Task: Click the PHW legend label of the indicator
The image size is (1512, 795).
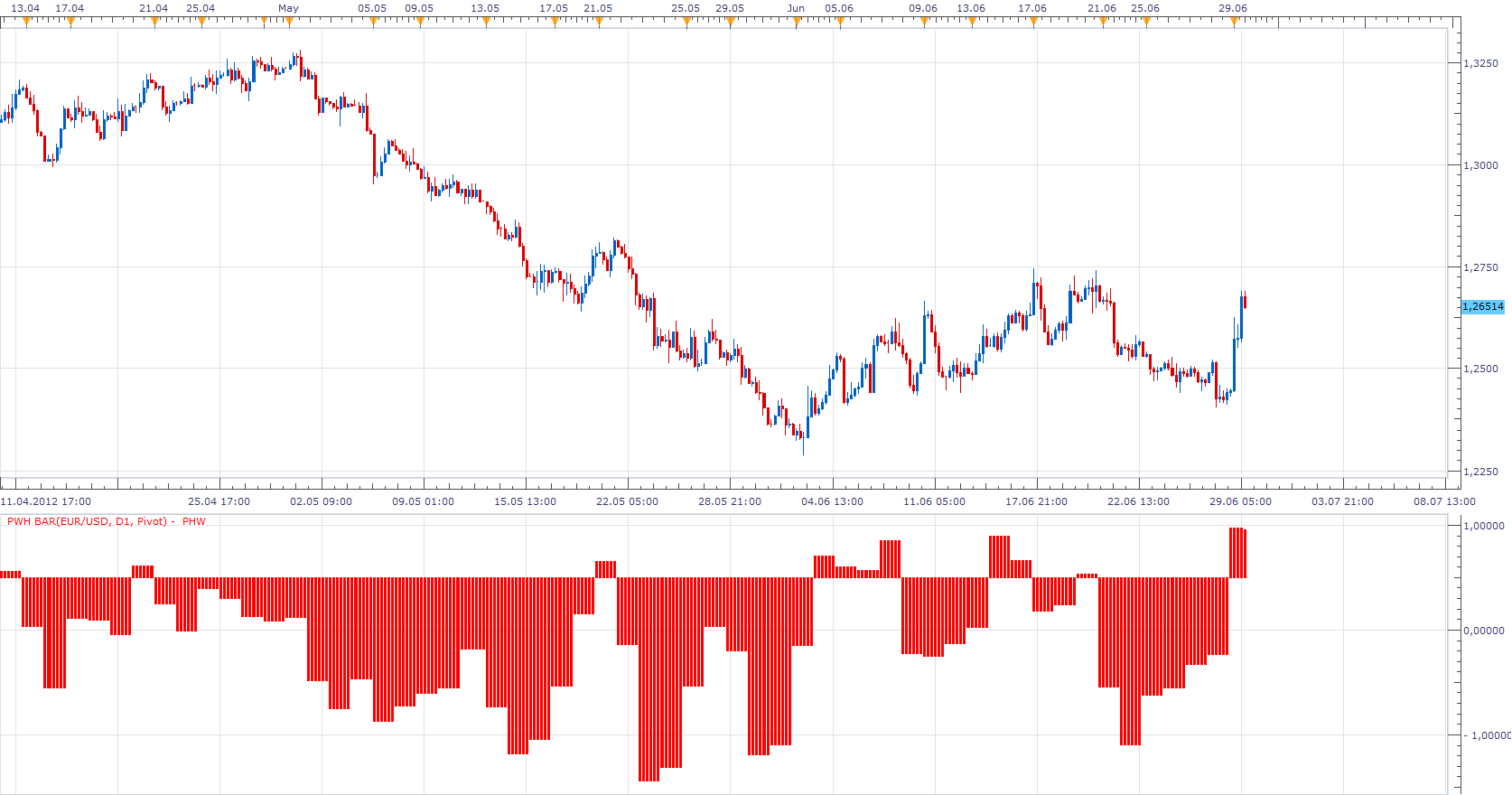Action: [194, 521]
